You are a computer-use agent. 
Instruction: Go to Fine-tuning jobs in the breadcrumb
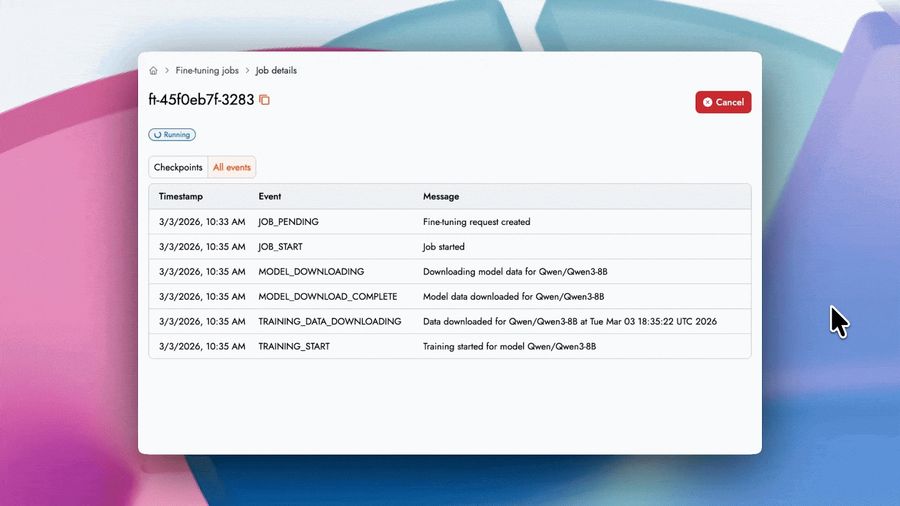207,71
